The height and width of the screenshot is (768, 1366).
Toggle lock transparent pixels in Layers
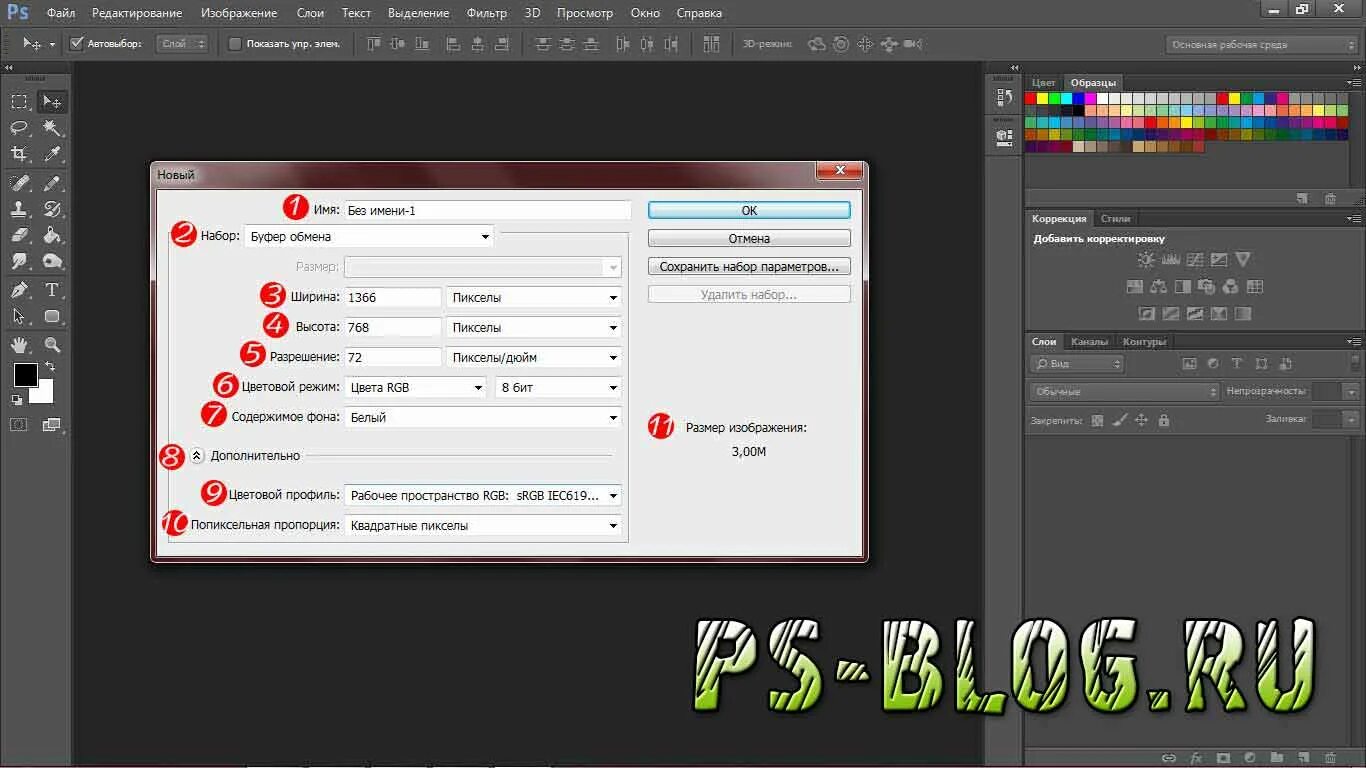pos(1097,421)
